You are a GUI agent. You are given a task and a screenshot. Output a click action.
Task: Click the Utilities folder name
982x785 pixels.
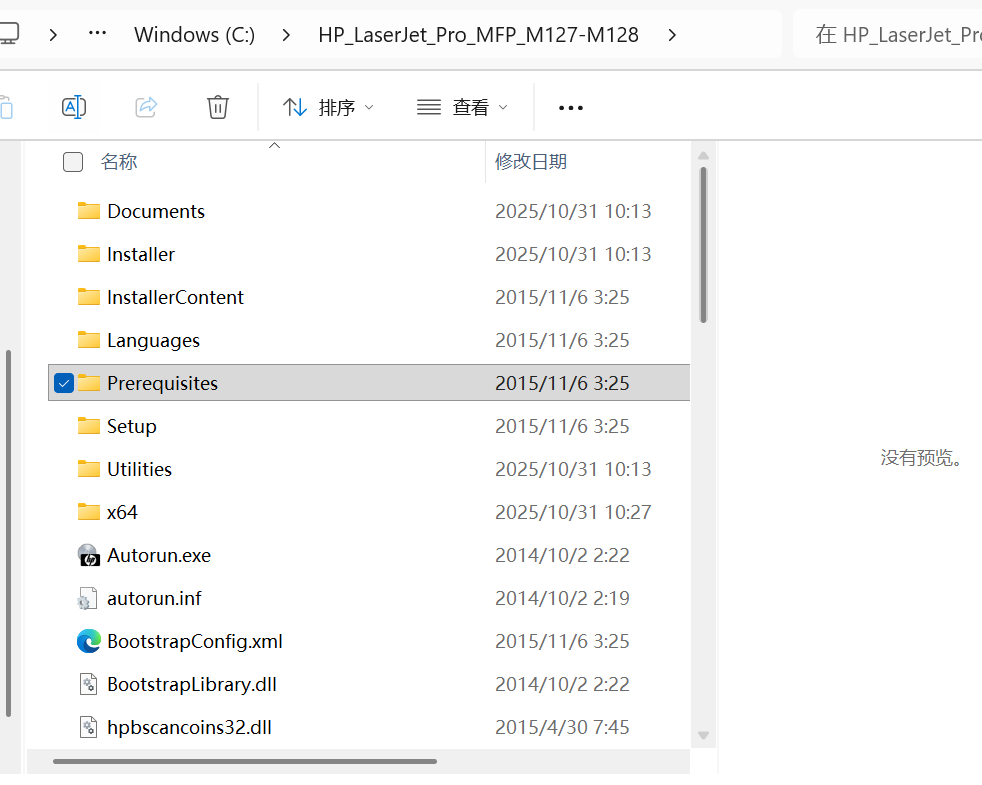click(x=139, y=469)
